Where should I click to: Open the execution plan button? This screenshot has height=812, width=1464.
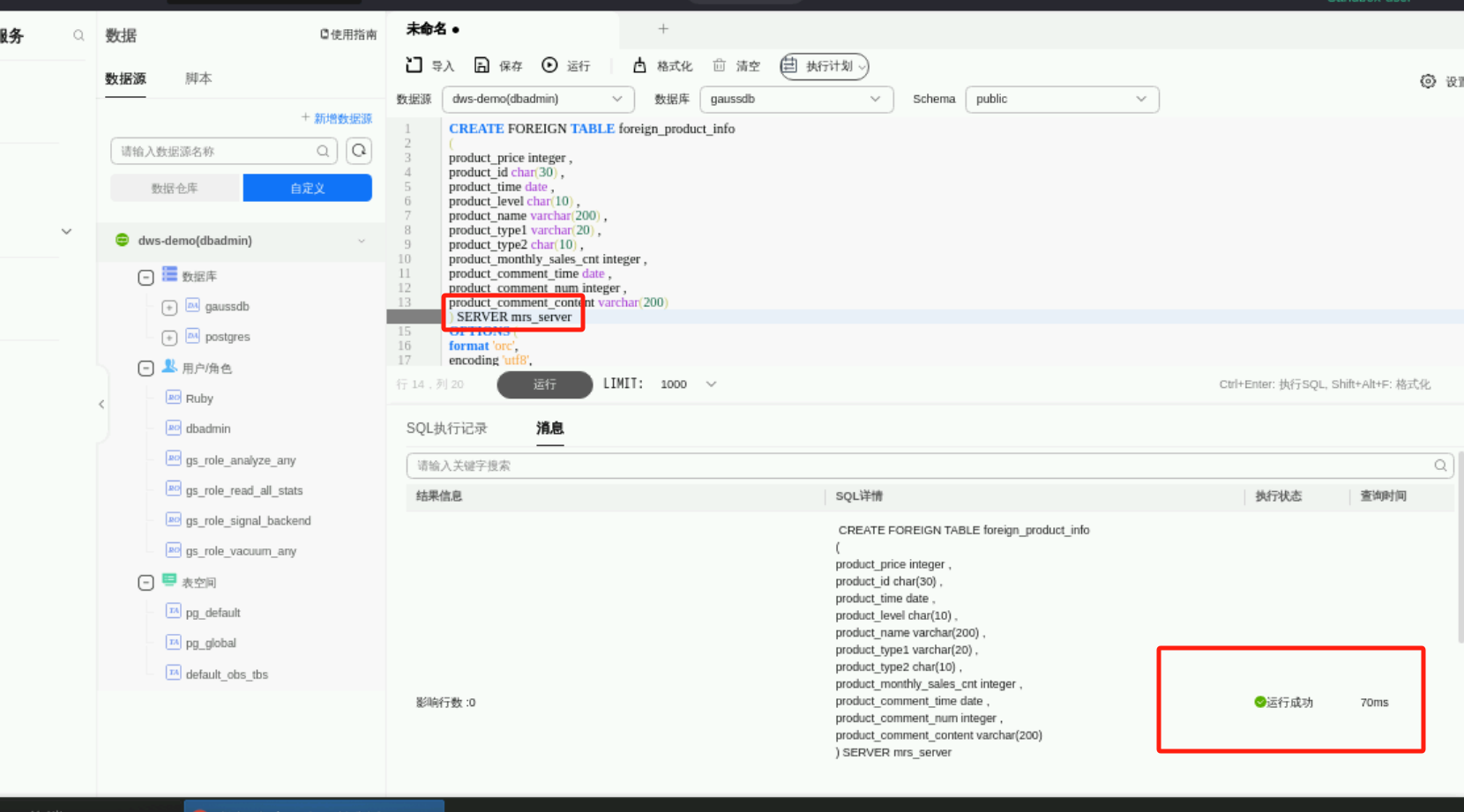coord(825,66)
